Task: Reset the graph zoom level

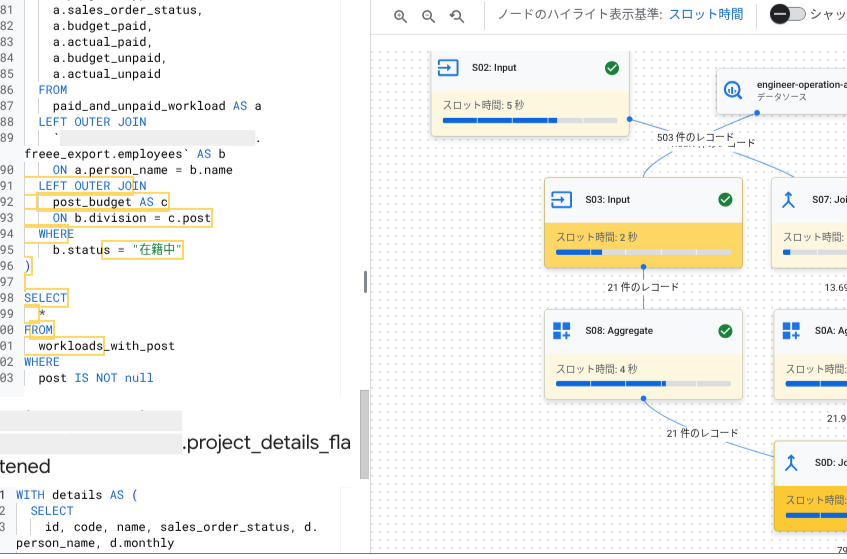Action: pos(457,16)
